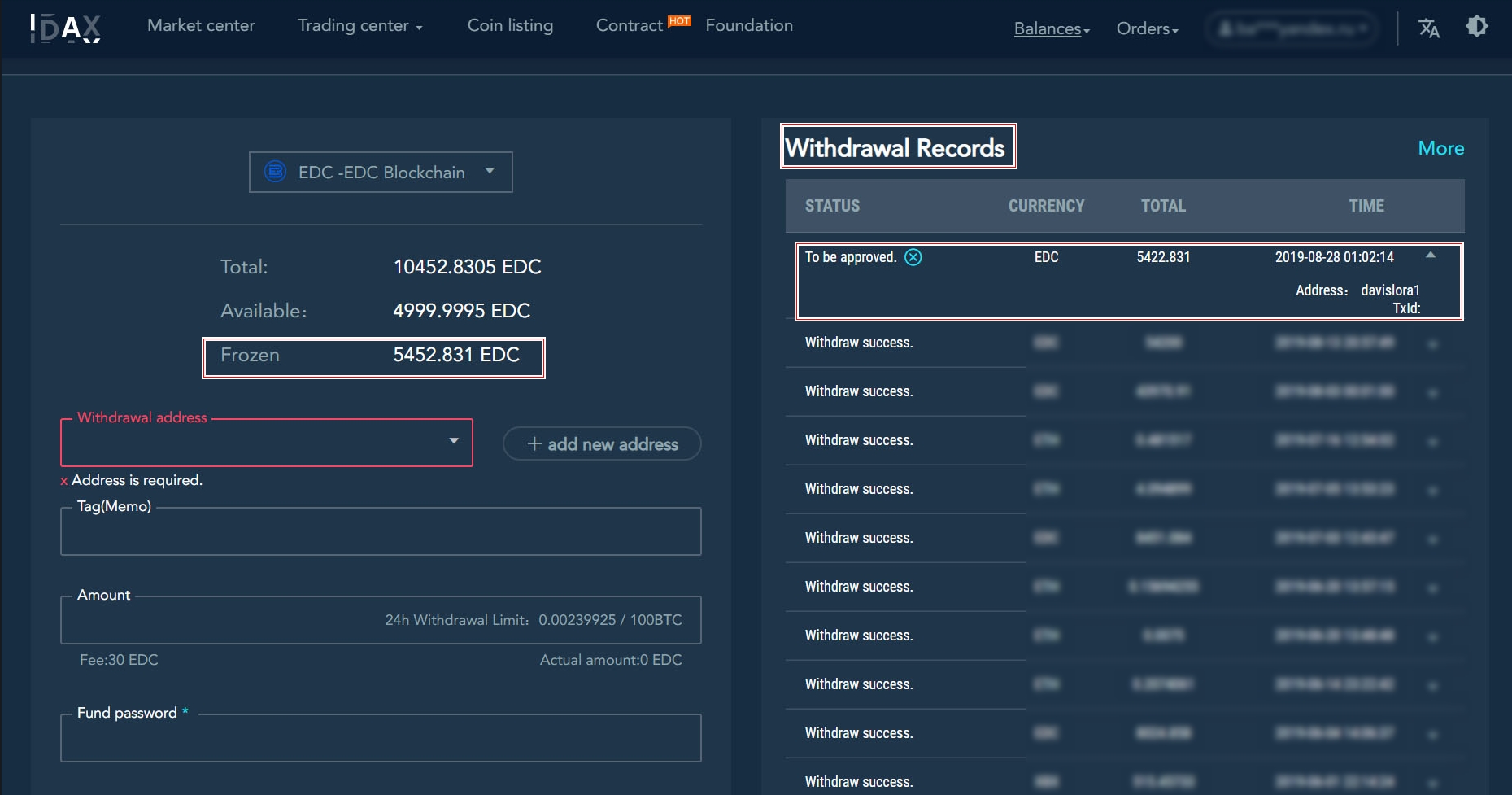1512x795 pixels.
Task: Open the Market center page
Action: (201, 25)
